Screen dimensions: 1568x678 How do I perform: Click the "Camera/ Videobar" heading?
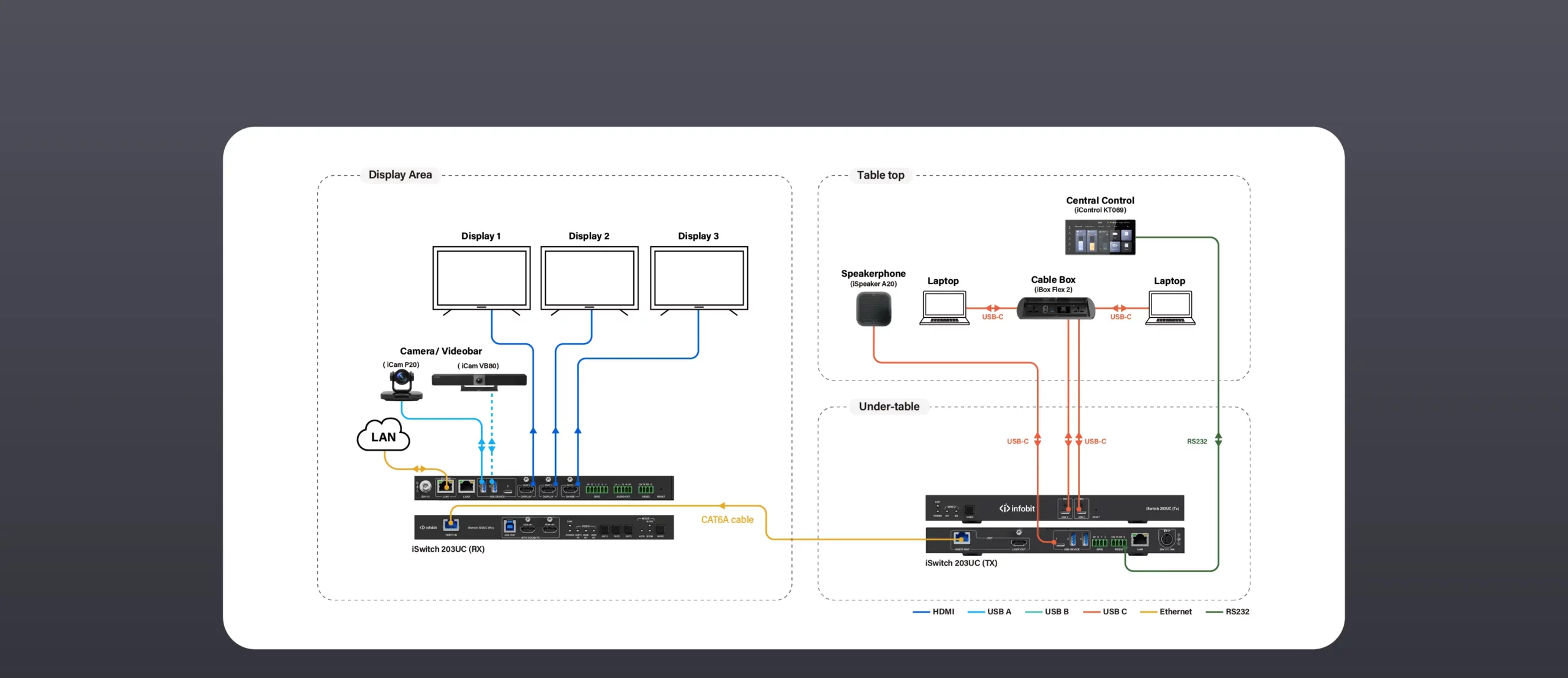[x=440, y=351]
